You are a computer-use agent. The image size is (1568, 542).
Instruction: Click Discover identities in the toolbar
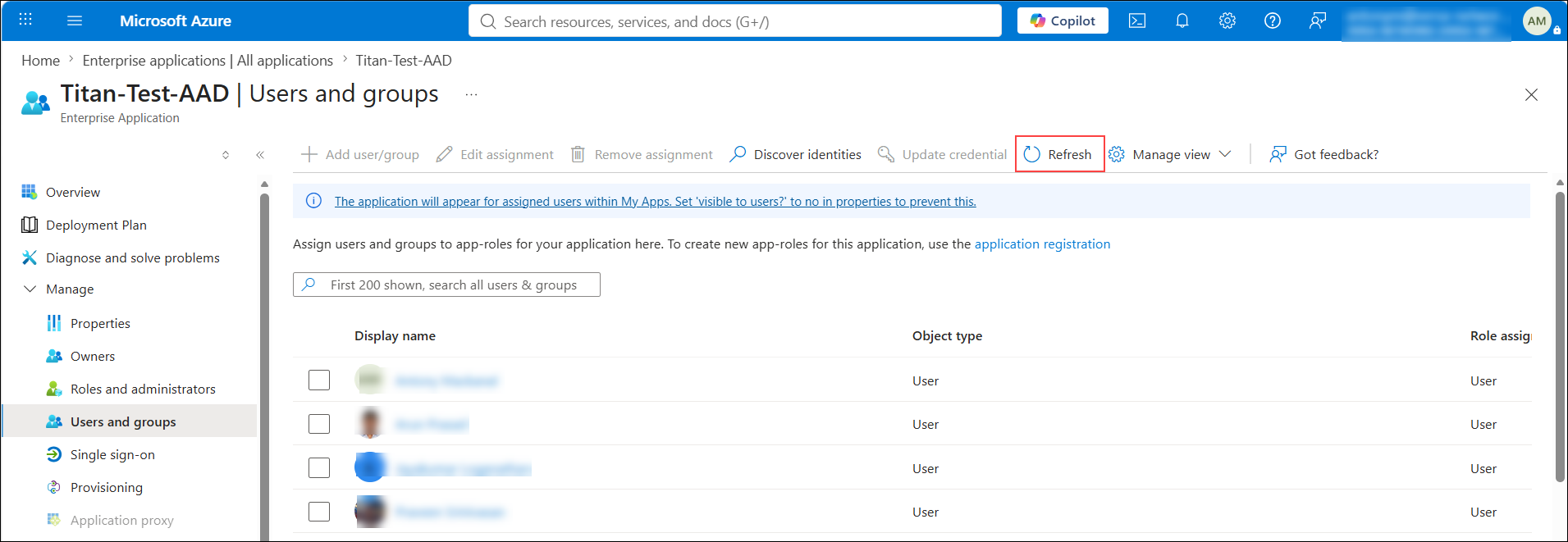click(x=796, y=154)
